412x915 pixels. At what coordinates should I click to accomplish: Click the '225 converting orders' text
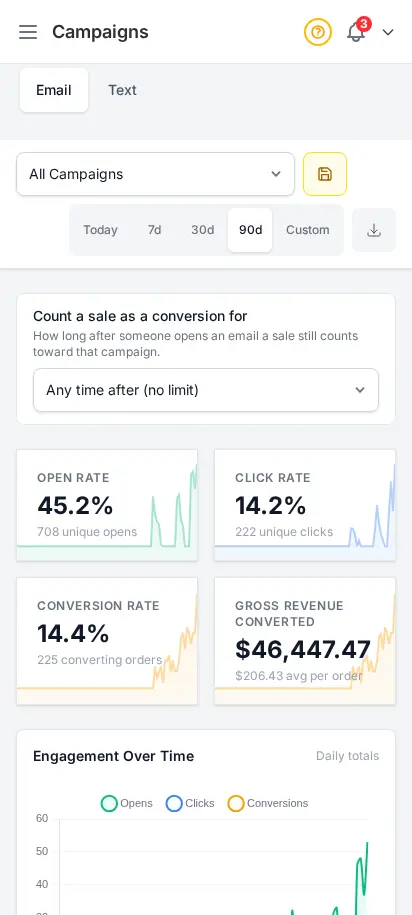100,660
